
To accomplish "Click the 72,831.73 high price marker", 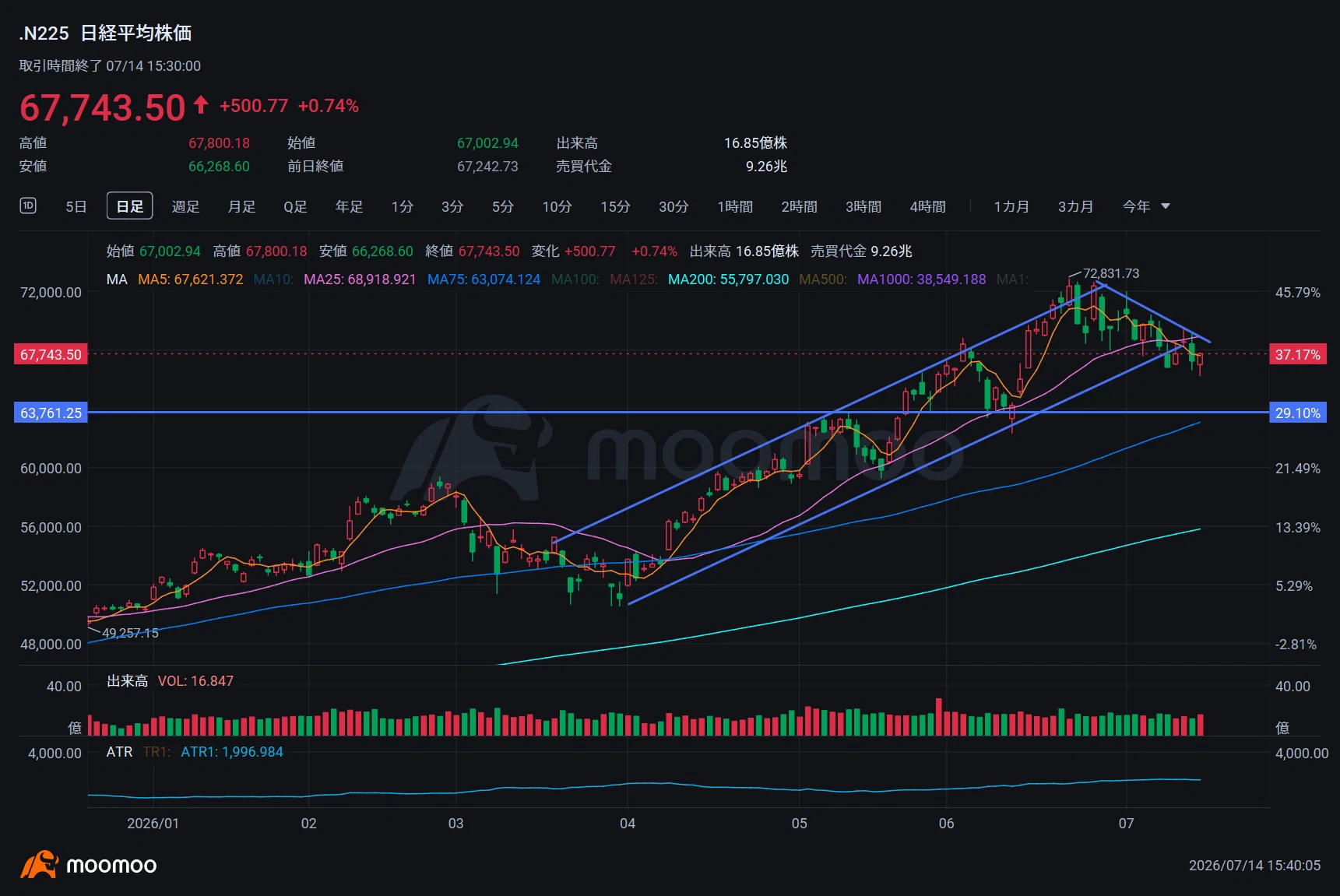I will click(1111, 273).
